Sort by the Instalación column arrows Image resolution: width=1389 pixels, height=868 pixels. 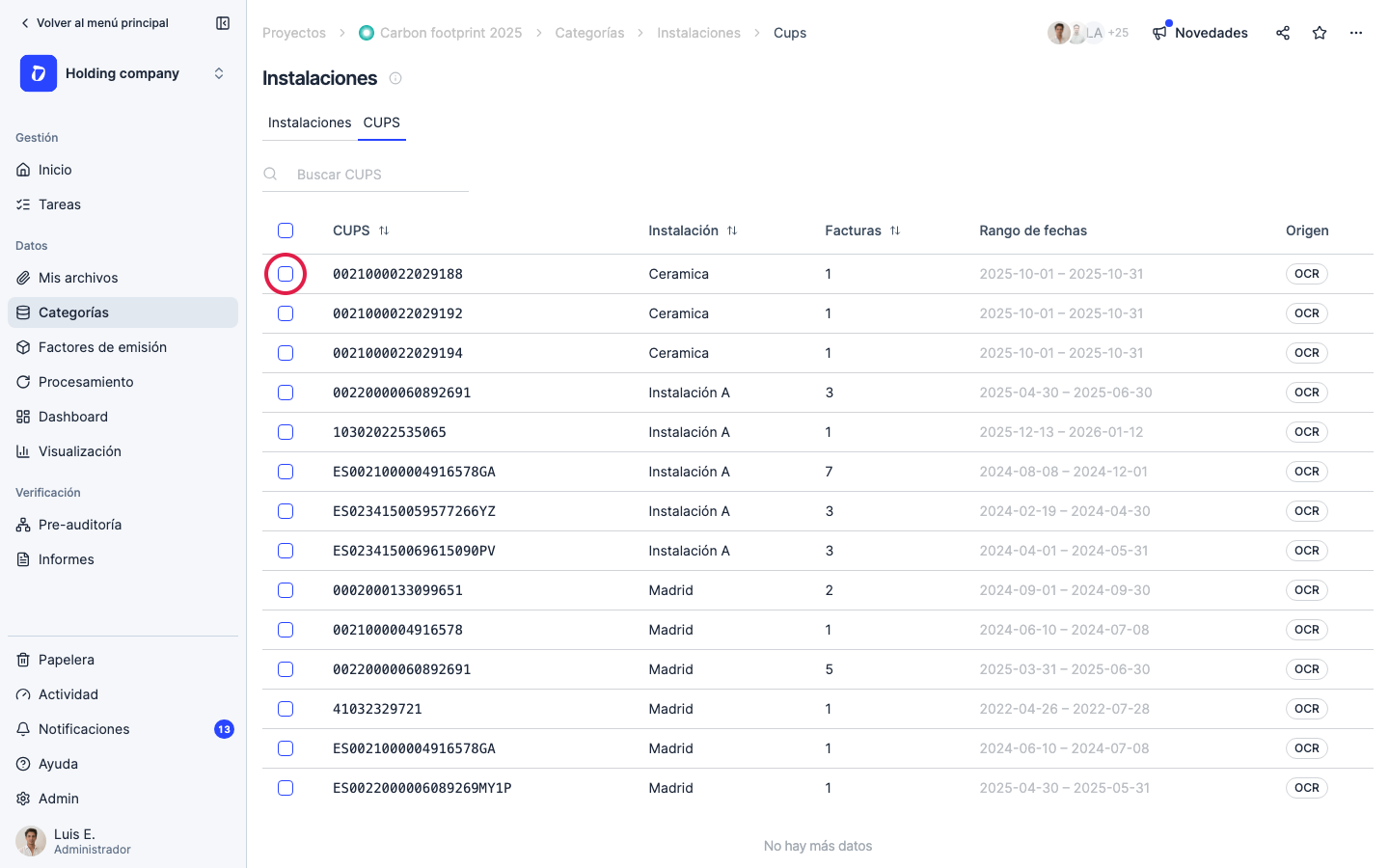[x=732, y=231]
